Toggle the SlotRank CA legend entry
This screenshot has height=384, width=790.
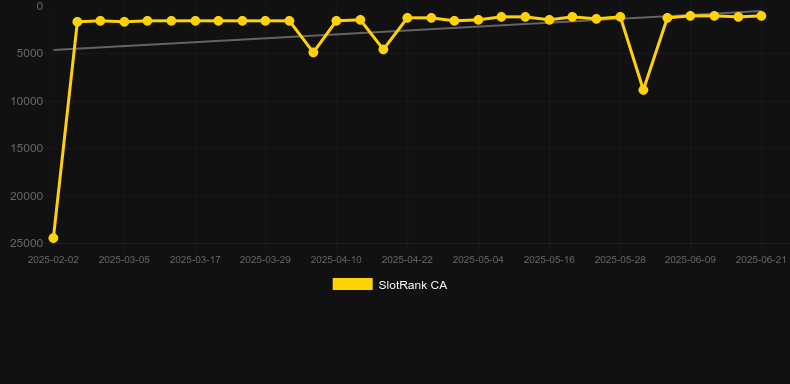(x=389, y=285)
